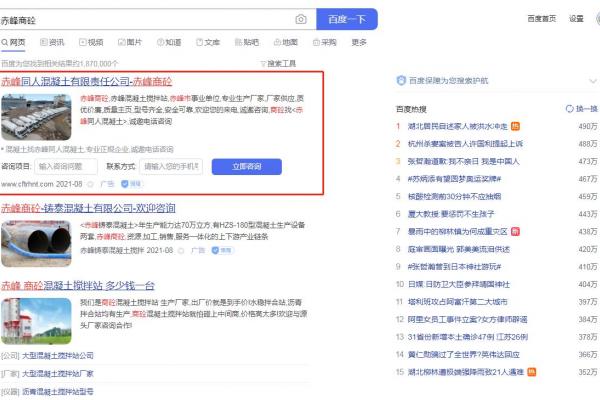This screenshot has height=400, width=600.
Task: Open hot search 日媒 日防卫大臣参拜靖国神社
Action: [x=459, y=284]
